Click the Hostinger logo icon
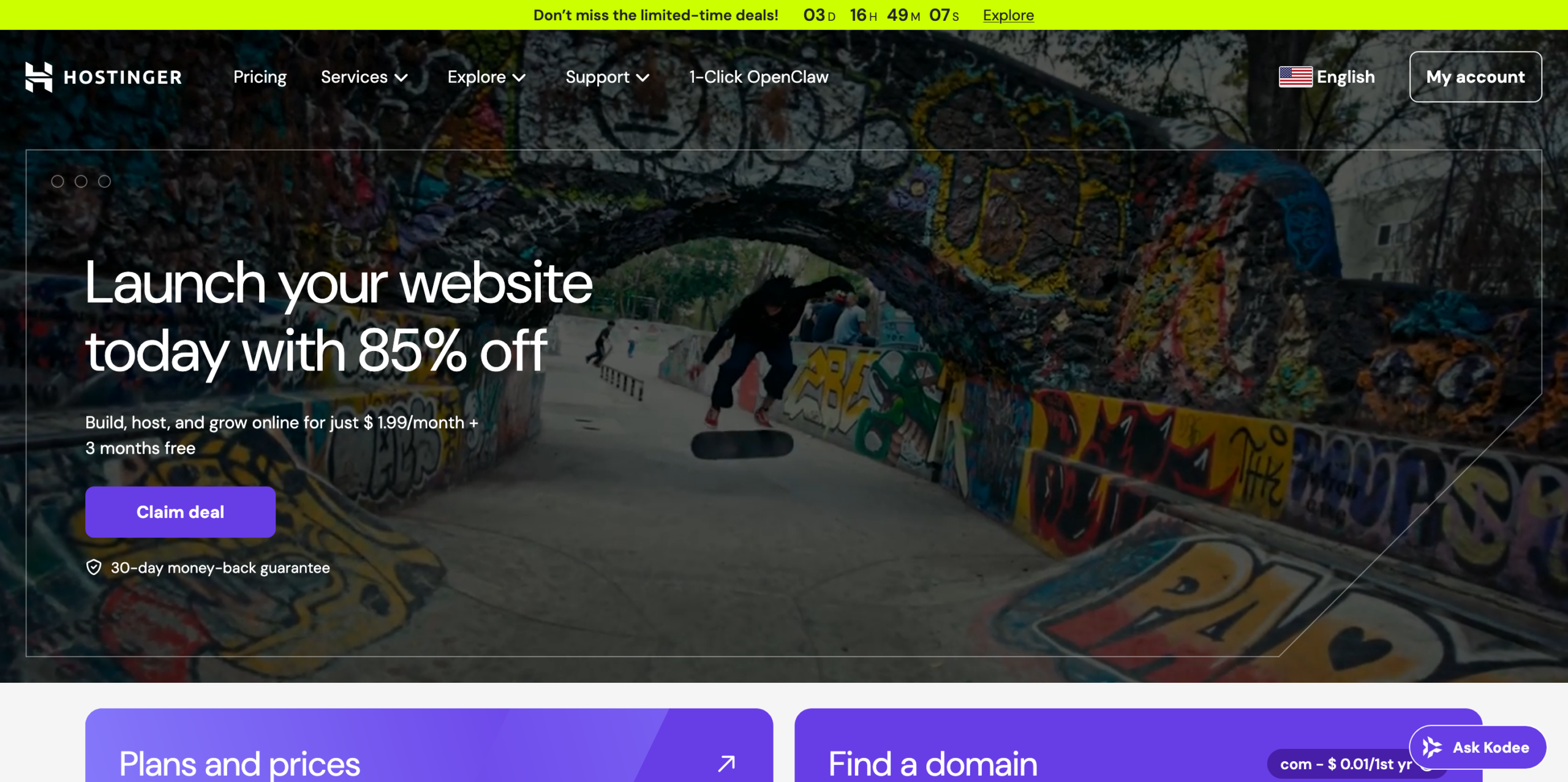1568x782 pixels. pos(39,77)
